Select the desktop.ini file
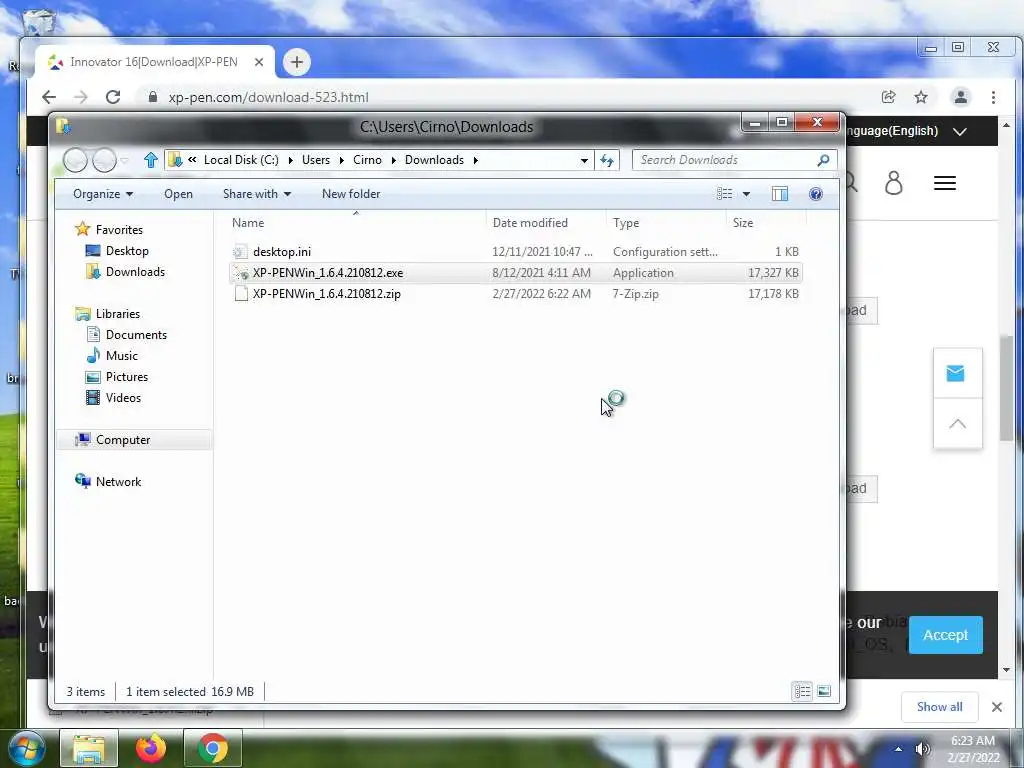This screenshot has height=768, width=1024. [516, 251]
